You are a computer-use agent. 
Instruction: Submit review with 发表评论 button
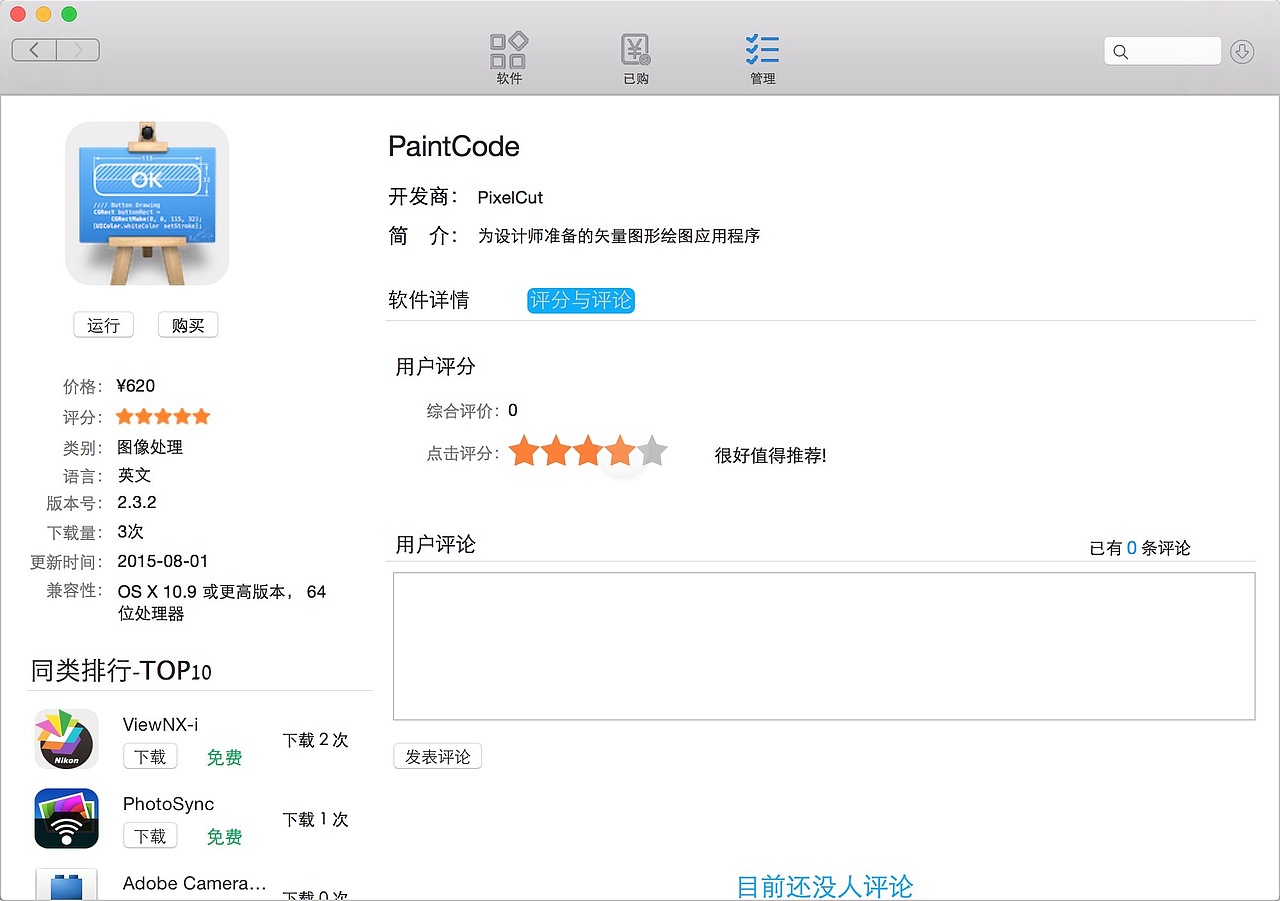coord(437,757)
